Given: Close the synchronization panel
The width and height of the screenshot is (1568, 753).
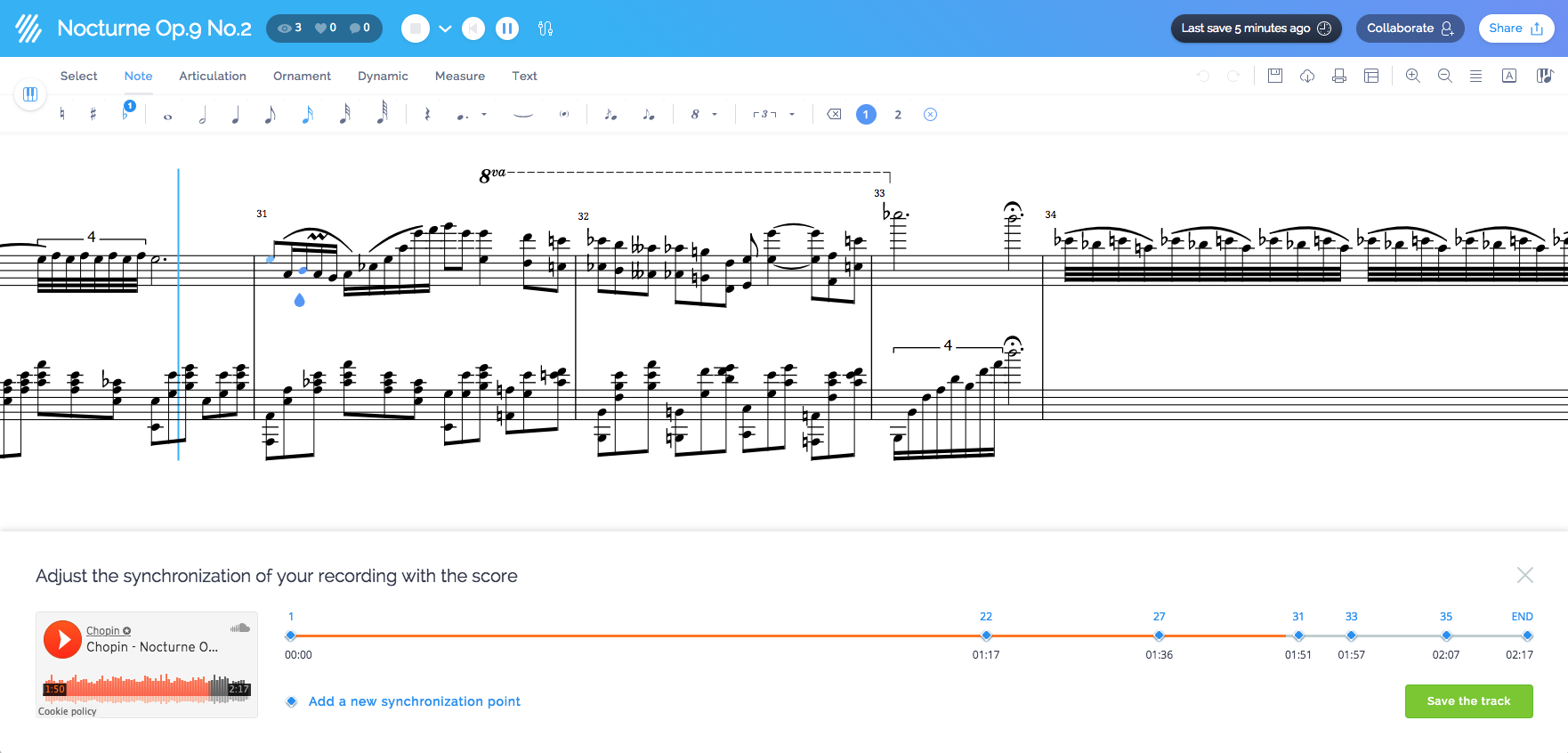Looking at the screenshot, I should [x=1525, y=575].
